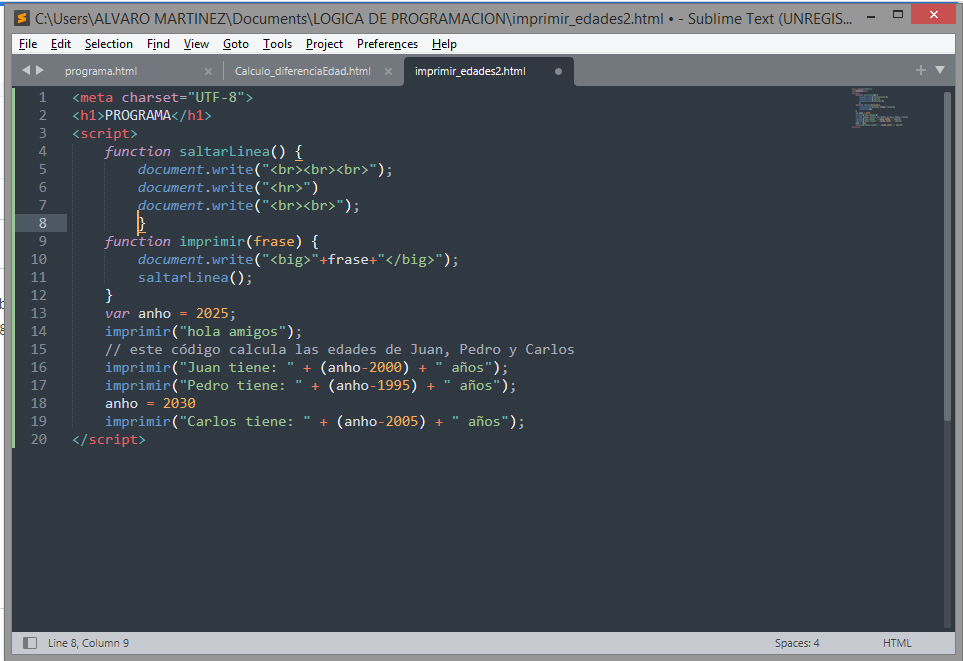Click the unsaved dot on imprimir_edades2.html tab
The height and width of the screenshot is (661, 963).
[x=558, y=71]
